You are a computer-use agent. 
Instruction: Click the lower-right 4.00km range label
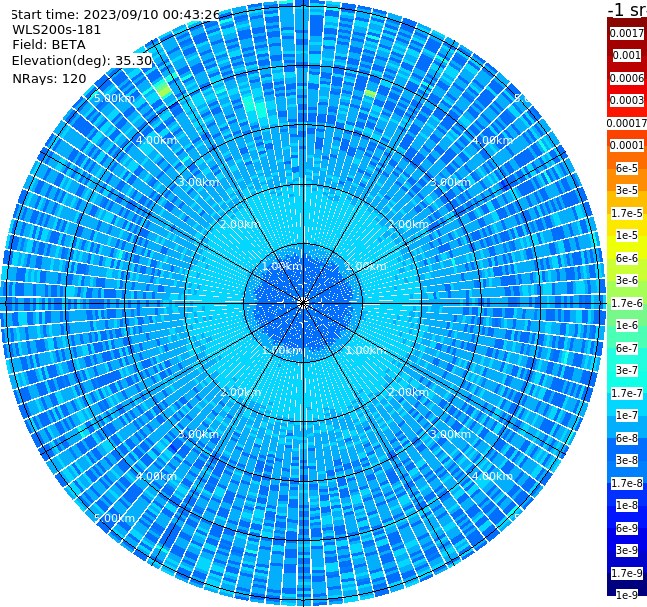point(492,476)
